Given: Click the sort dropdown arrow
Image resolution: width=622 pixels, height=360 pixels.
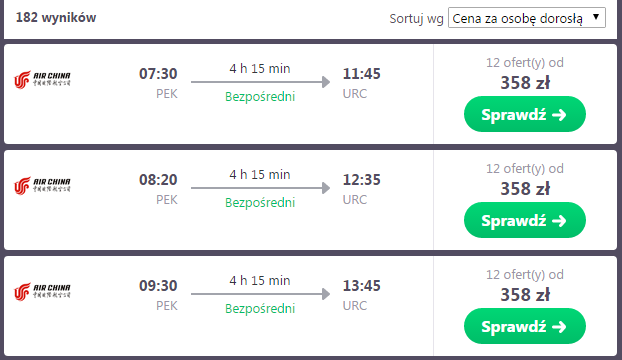Looking at the screenshot, I should (595, 17).
